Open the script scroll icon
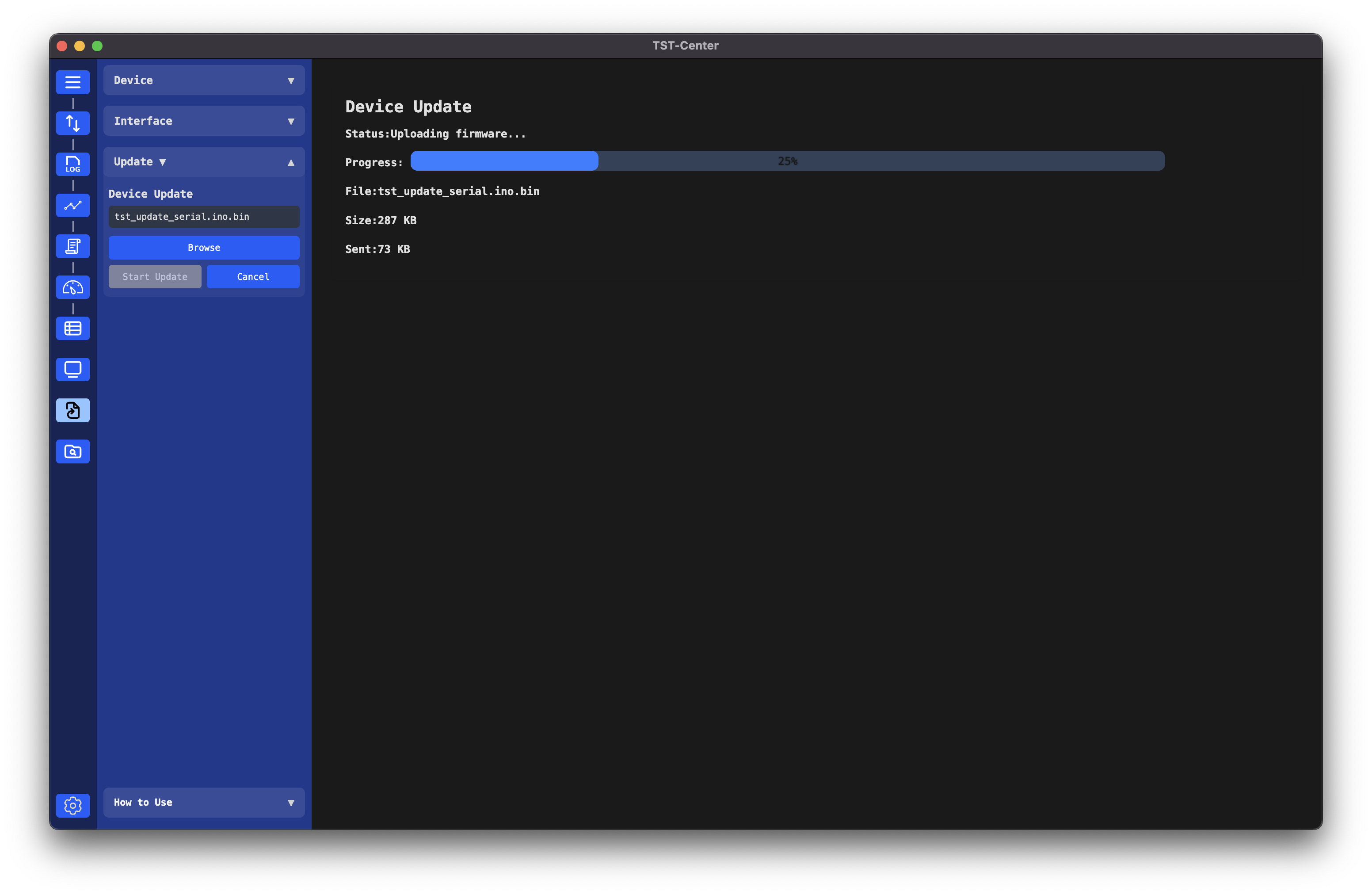Screen dimensions: 1372x895 click(72, 246)
